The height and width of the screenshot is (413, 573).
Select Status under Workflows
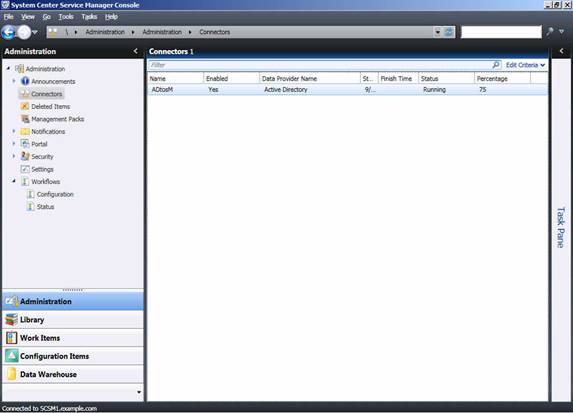point(45,207)
